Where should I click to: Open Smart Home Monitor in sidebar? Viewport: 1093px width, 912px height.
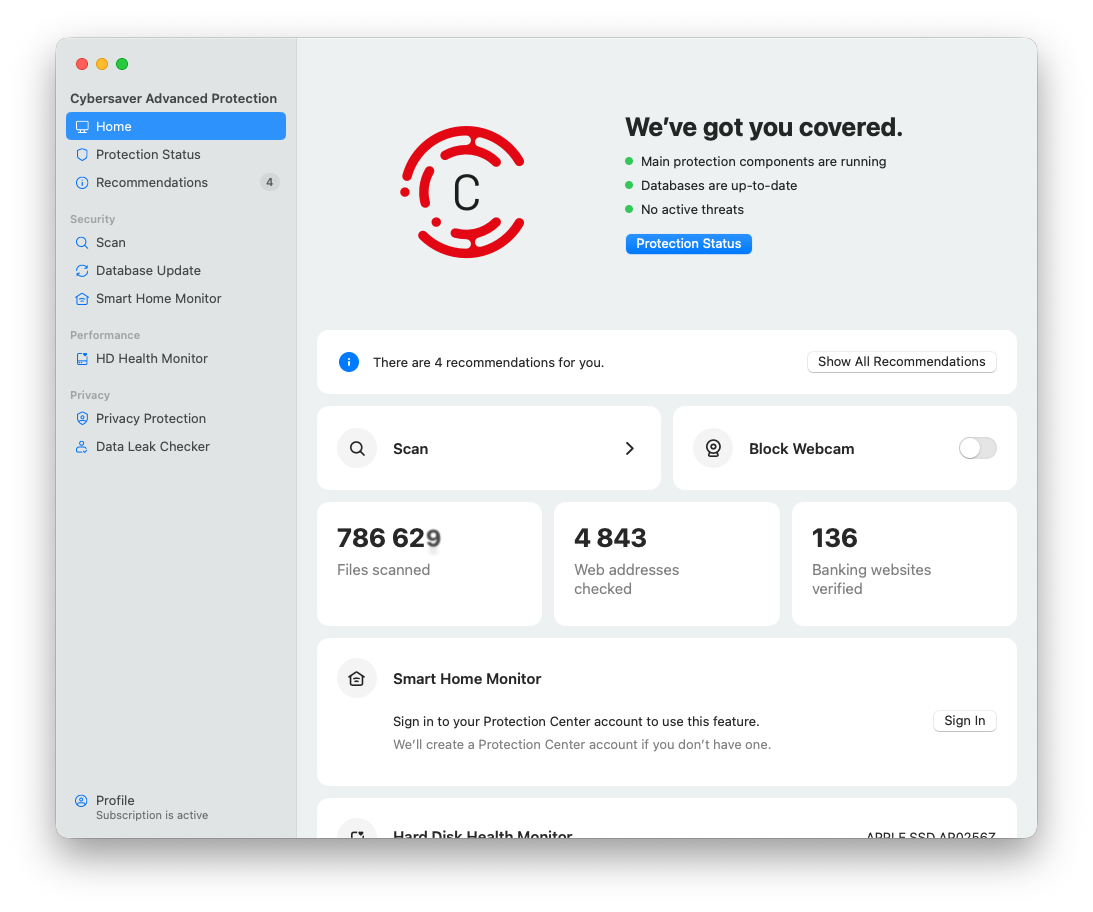158,299
